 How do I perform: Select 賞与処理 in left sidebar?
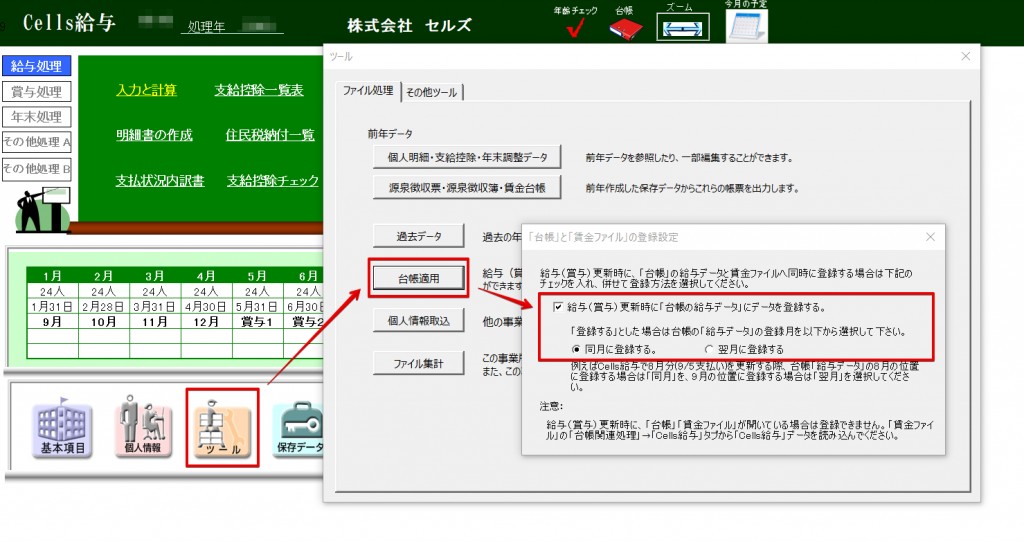point(36,92)
